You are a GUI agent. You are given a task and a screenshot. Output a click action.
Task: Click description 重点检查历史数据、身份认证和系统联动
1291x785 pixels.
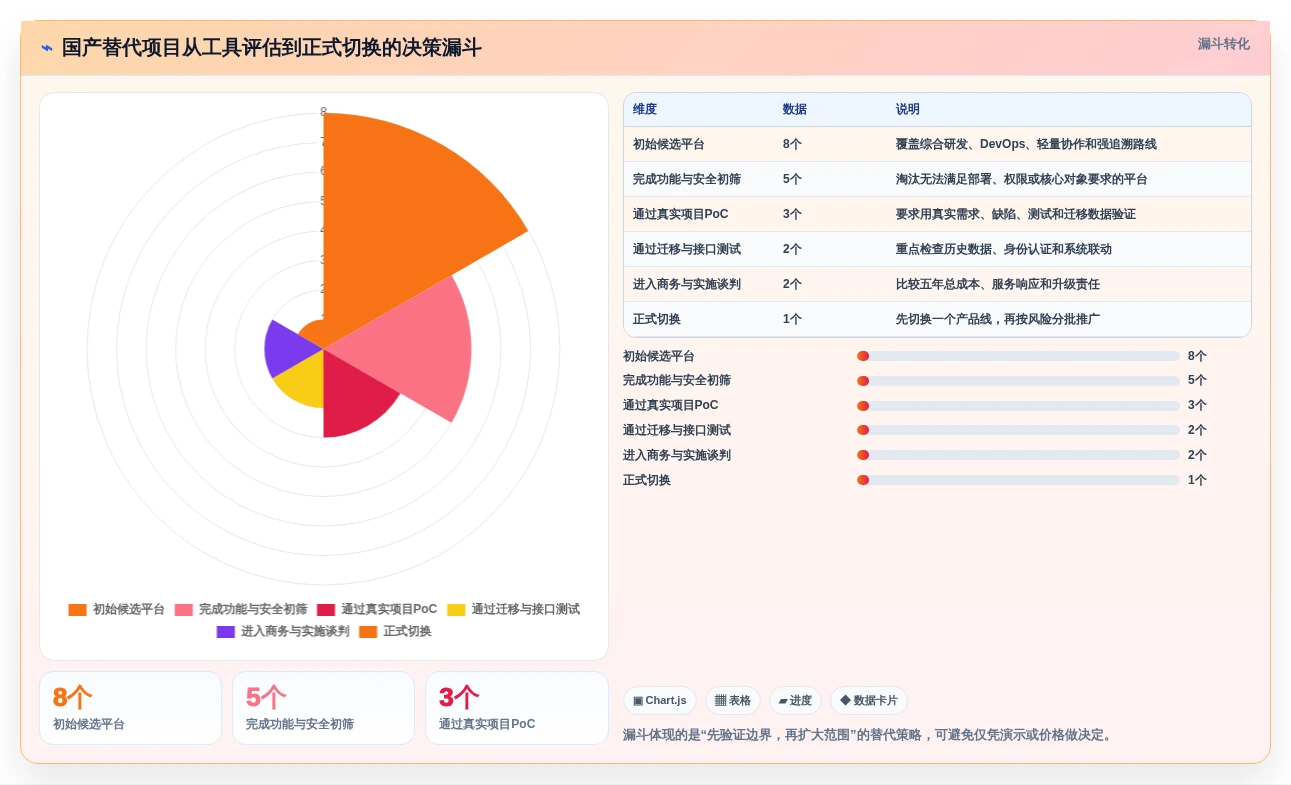(x=1004, y=249)
